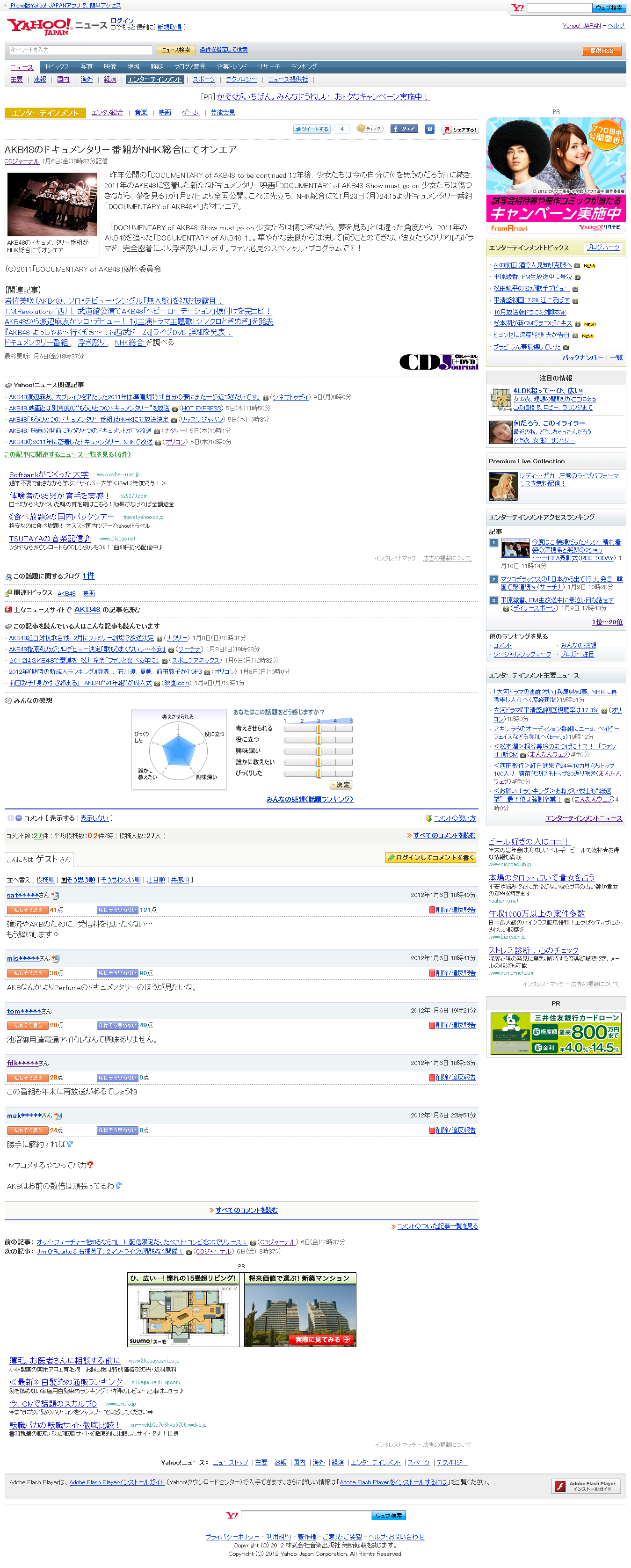Viewport: 631px width, 1568px height.
Task: Expand comments with the plus icon
Action: (x=10, y=818)
